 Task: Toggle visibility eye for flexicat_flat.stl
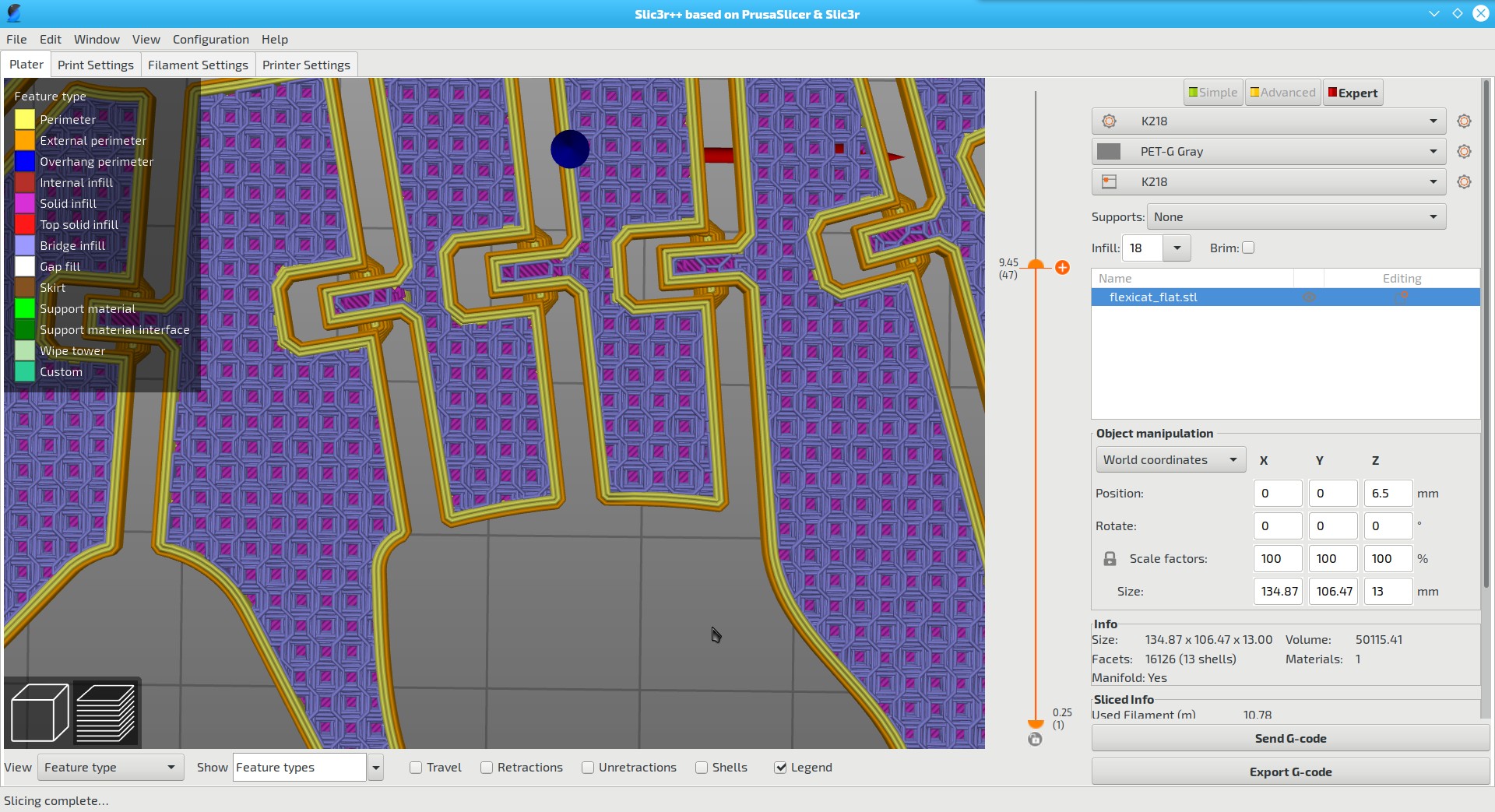pos(1309,297)
